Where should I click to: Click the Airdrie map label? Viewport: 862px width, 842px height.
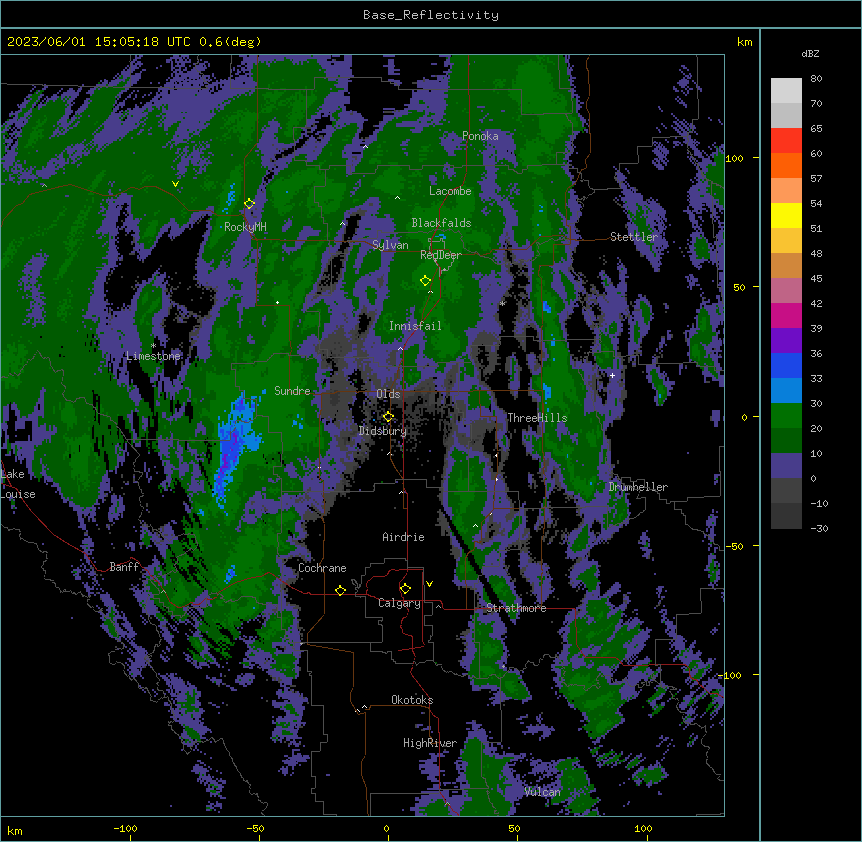point(403,537)
